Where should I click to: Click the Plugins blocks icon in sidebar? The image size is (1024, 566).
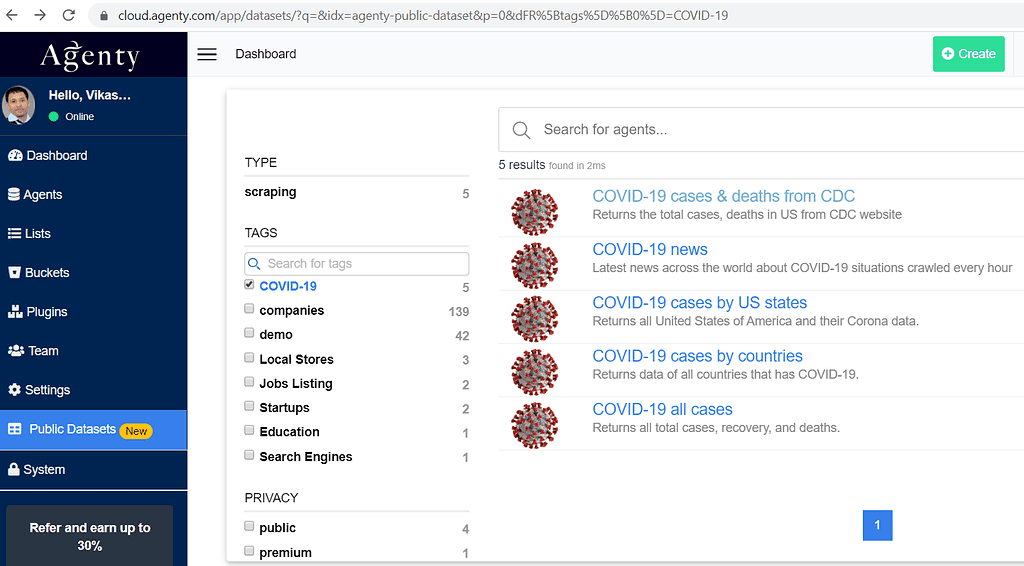pyautogui.click(x=15, y=312)
